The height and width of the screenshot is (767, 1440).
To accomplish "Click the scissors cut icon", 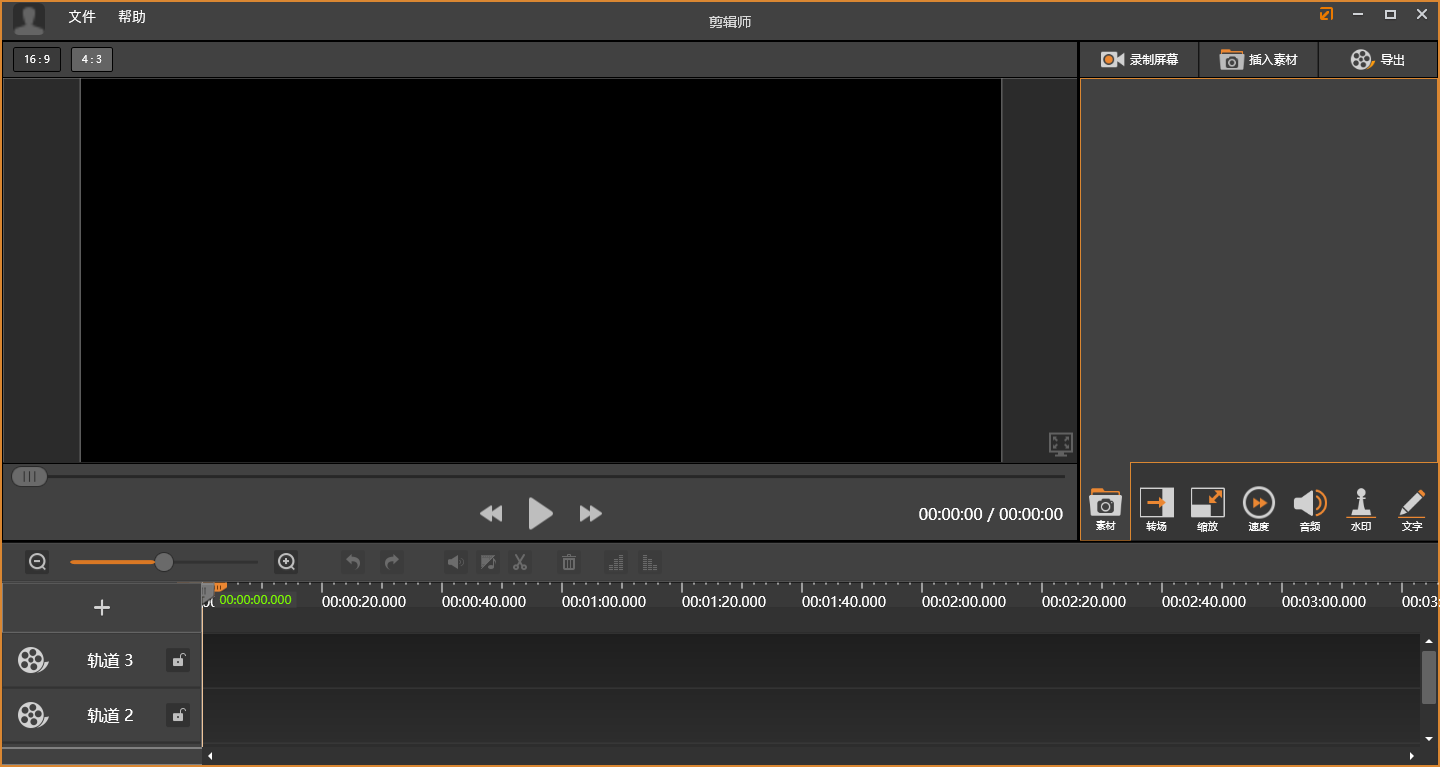I will click(519, 562).
